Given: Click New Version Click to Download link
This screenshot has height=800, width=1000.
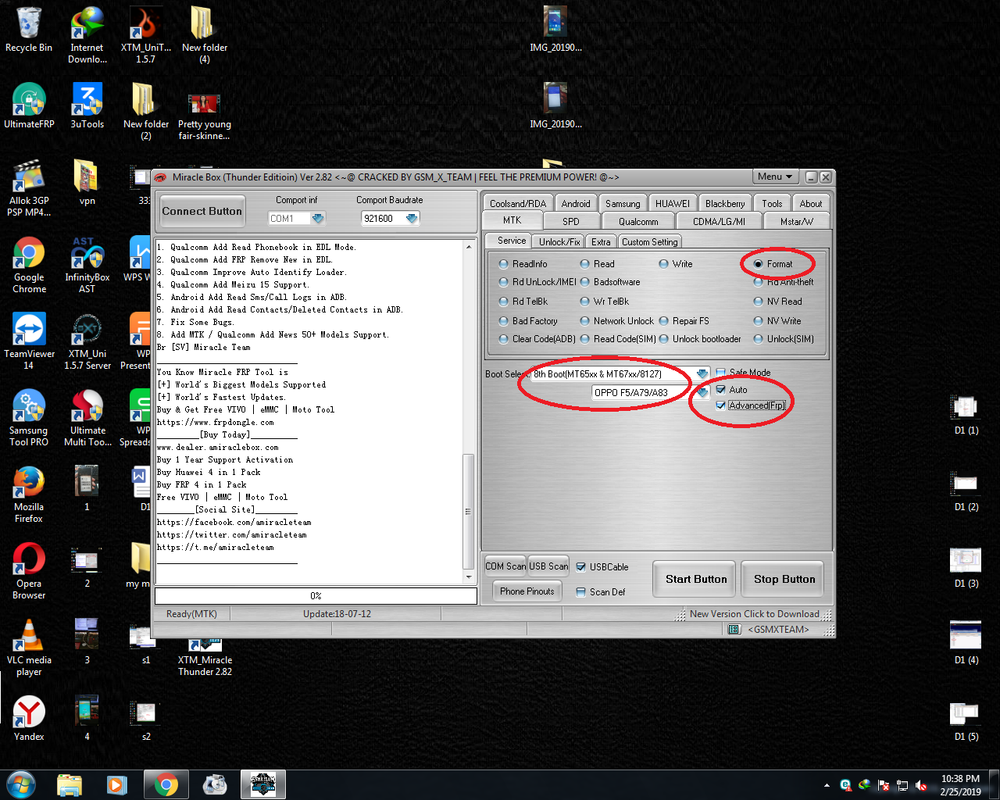Looking at the screenshot, I should 754,614.
